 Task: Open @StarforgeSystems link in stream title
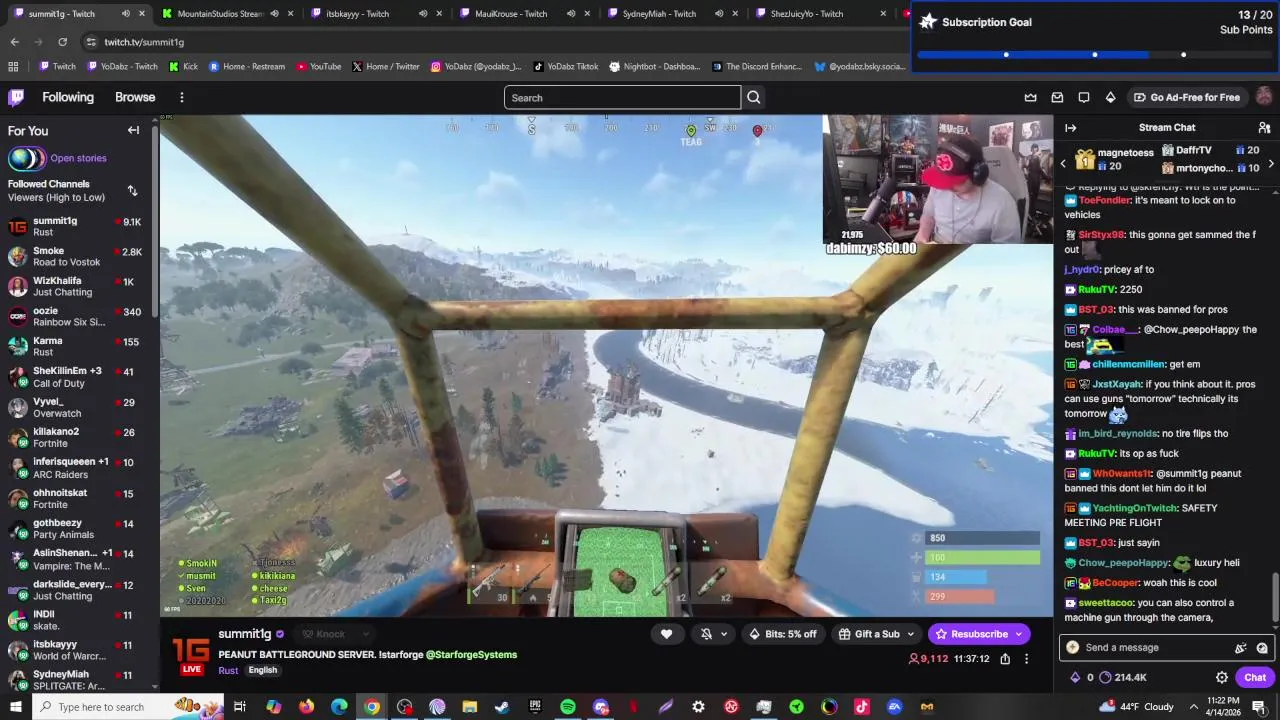[x=471, y=655]
